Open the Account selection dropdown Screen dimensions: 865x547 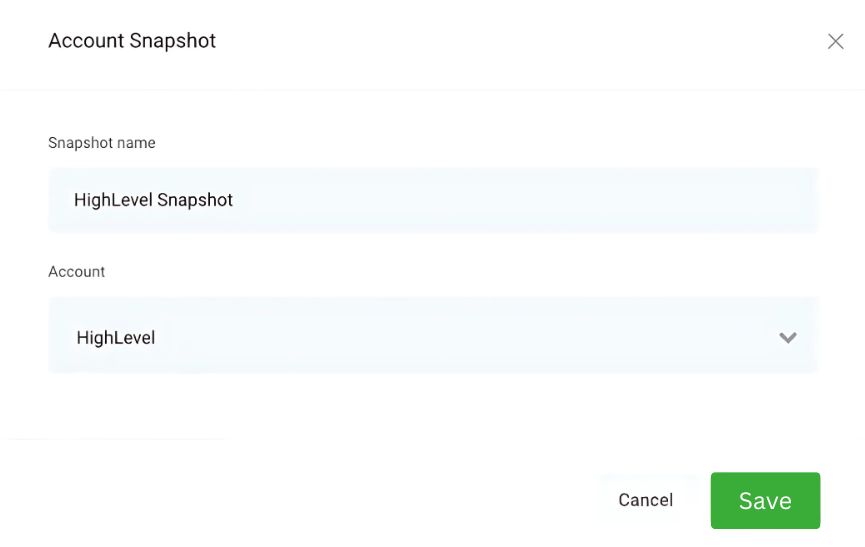click(433, 335)
